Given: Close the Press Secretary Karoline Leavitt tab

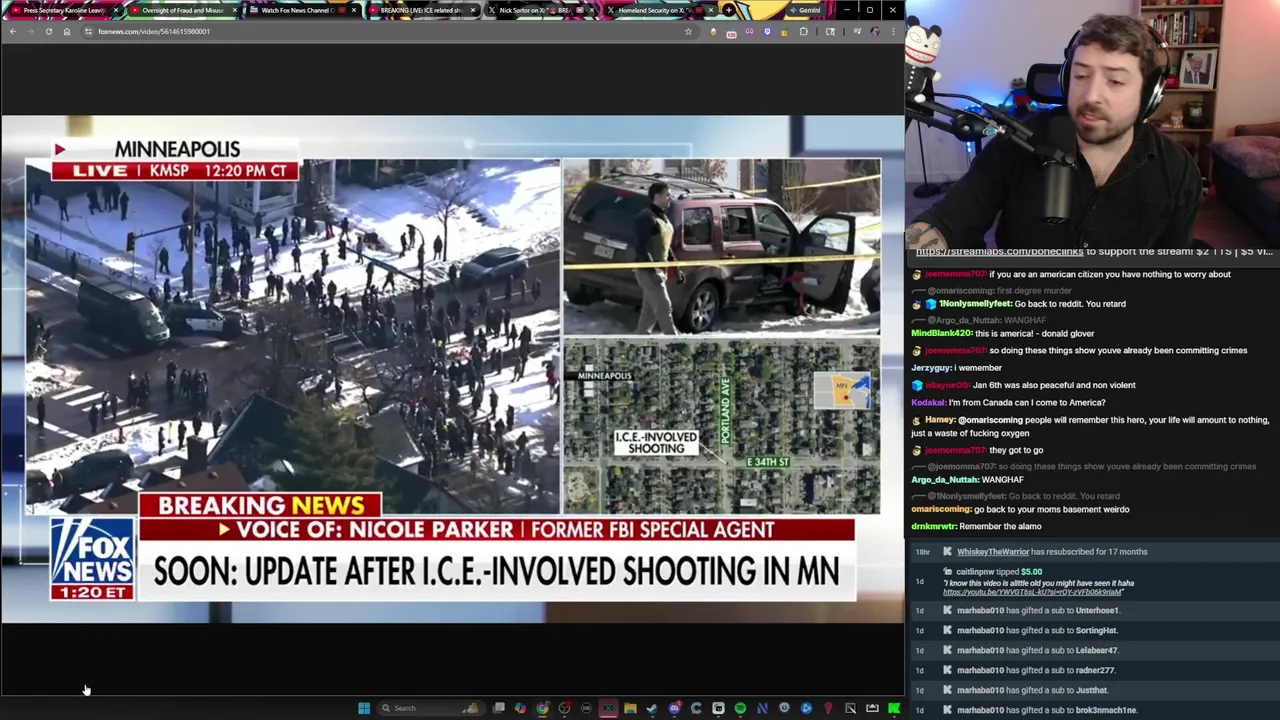Looking at the screenshot, I should tap(116, 10).
